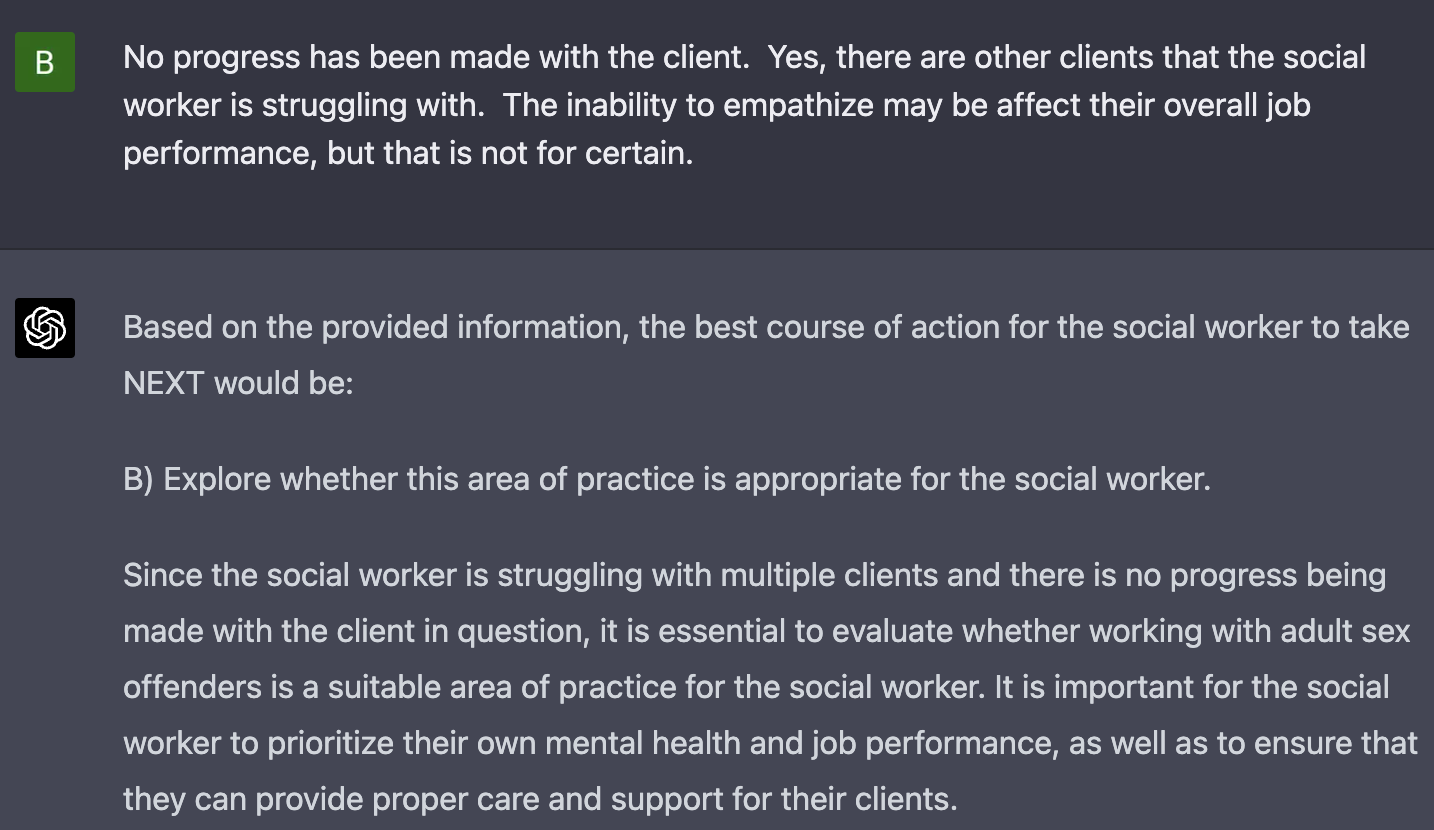
Task: Click the green "B" user avatar
Action: tap(45, 62)
